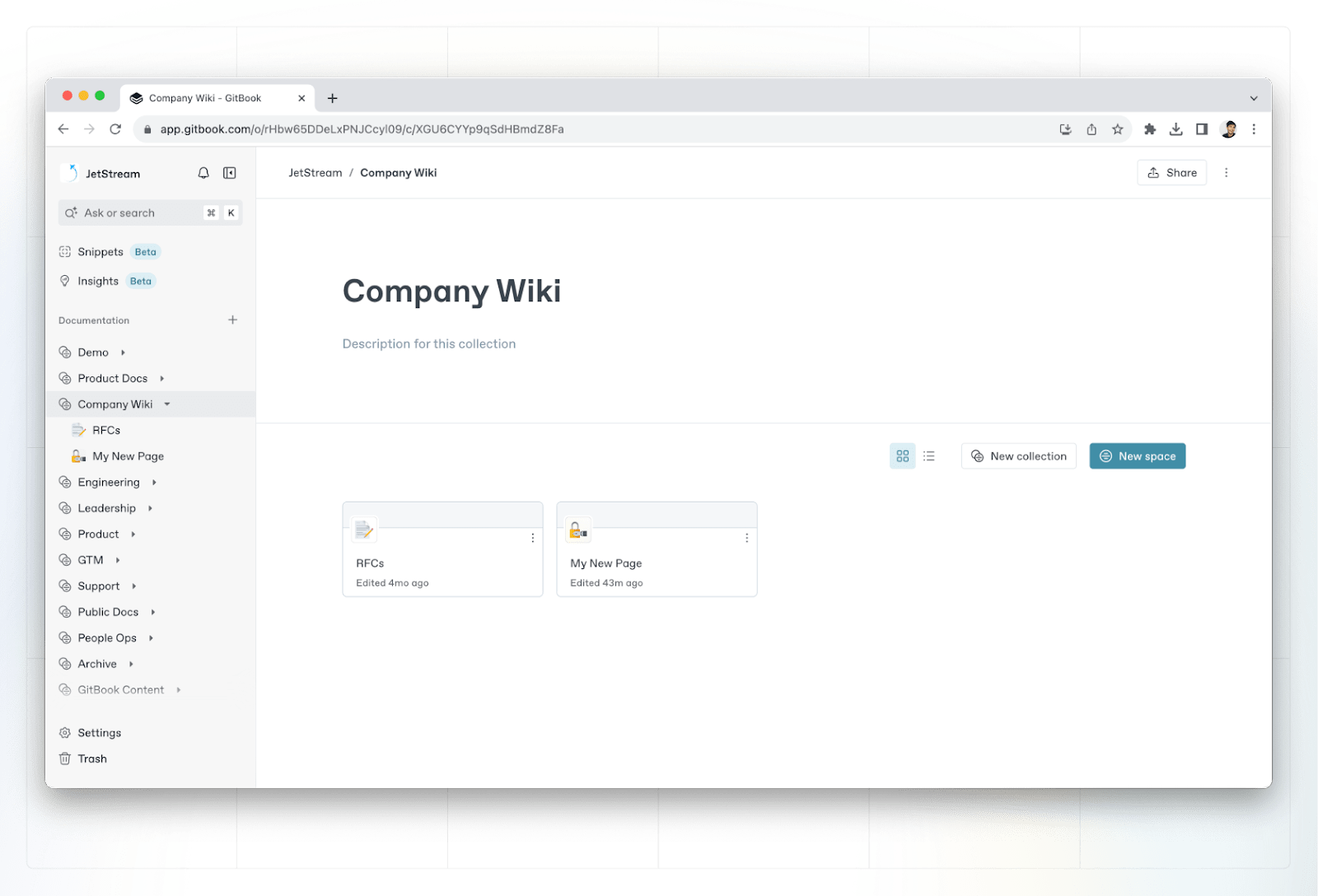Expand the Product Docs collection arrow
Screen dimensions: 1318x896
pos(162,379)
